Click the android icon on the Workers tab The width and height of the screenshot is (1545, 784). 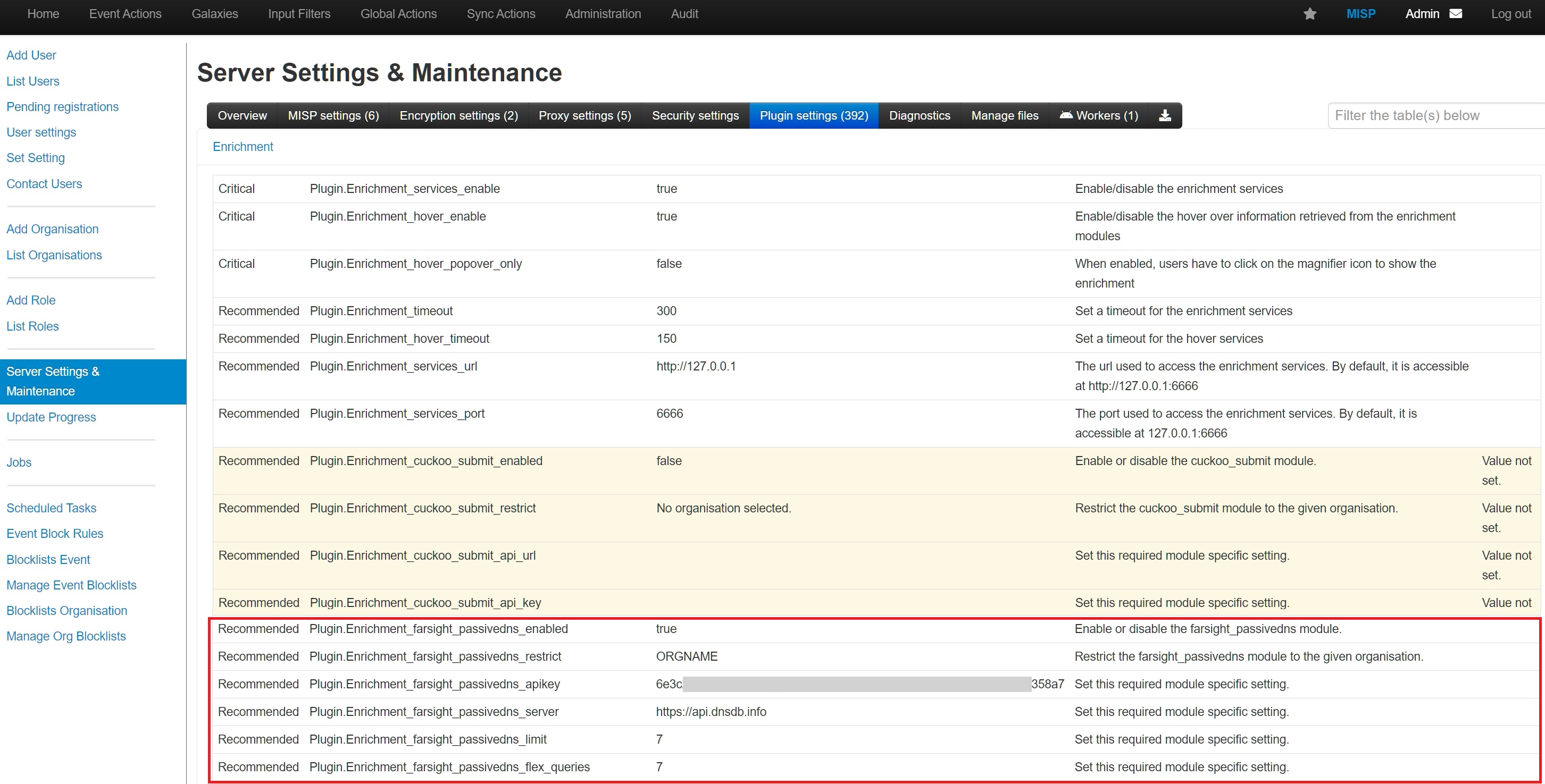click(x=1067, y=115)
